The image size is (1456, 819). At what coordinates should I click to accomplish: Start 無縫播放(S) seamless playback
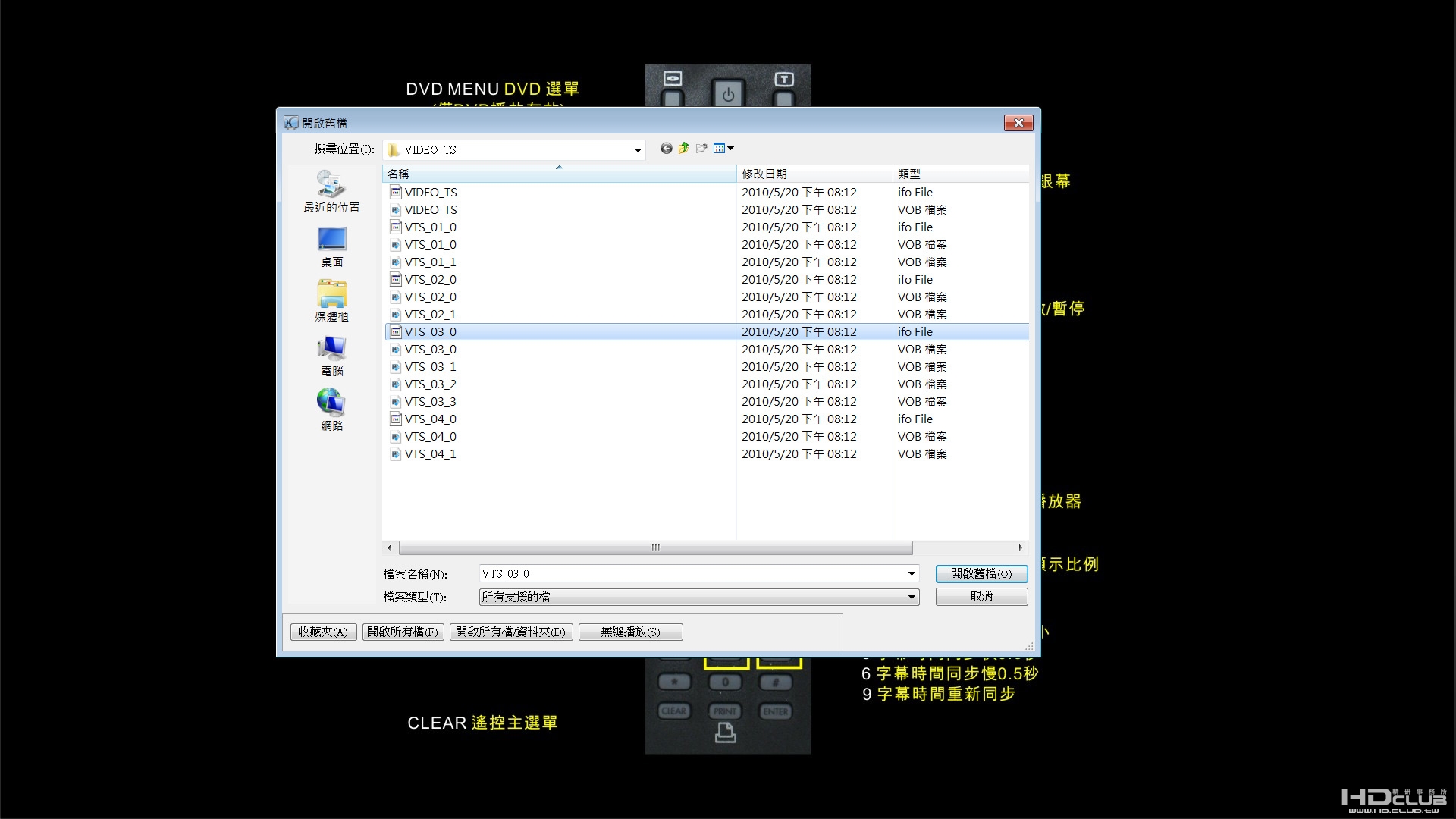coord(630,632)
